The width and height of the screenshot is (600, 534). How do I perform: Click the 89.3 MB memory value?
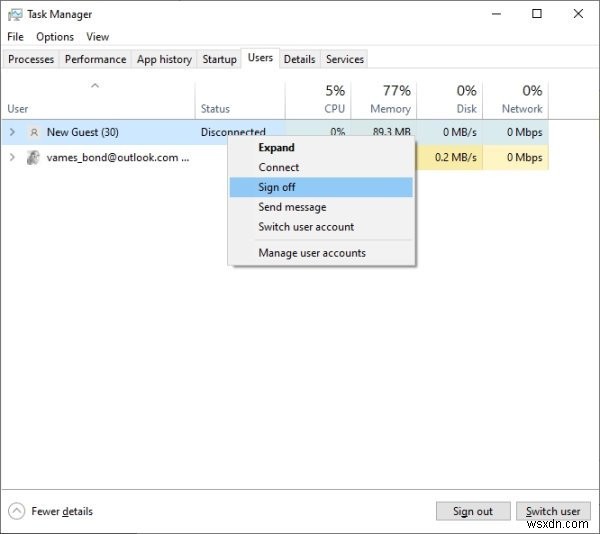[391, 132]
